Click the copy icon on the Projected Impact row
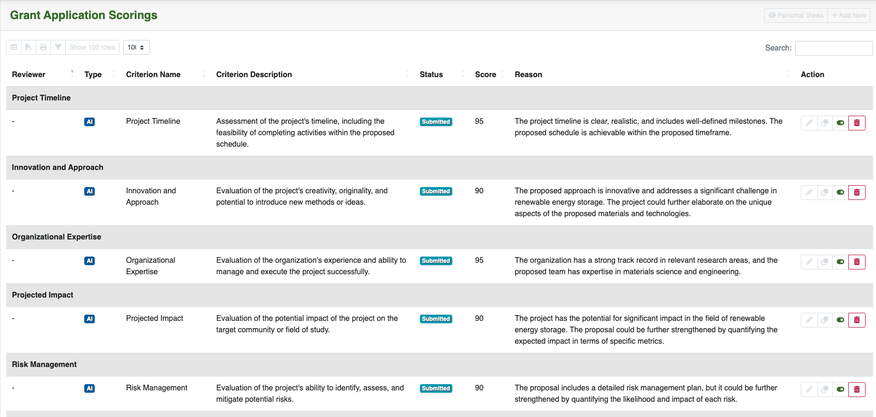 [x=825, y=320]
